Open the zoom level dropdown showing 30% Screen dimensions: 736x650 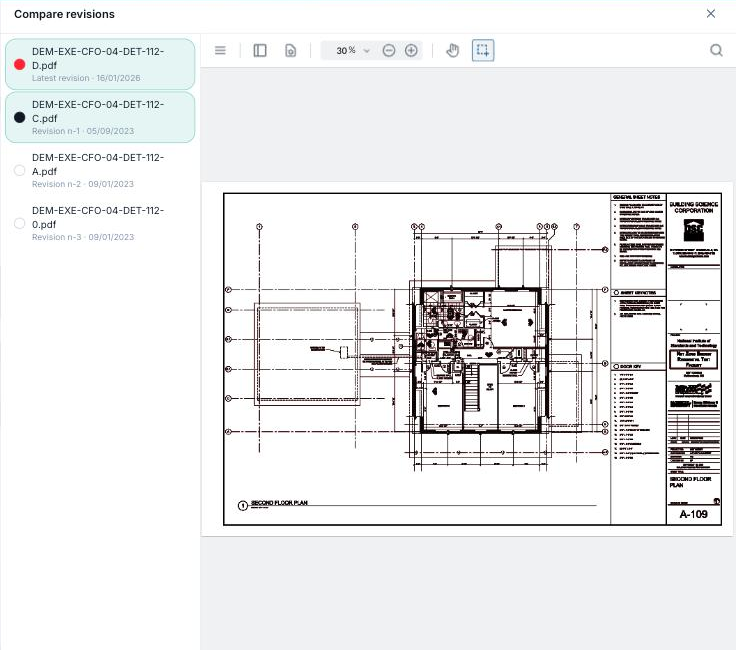point(367,51)
